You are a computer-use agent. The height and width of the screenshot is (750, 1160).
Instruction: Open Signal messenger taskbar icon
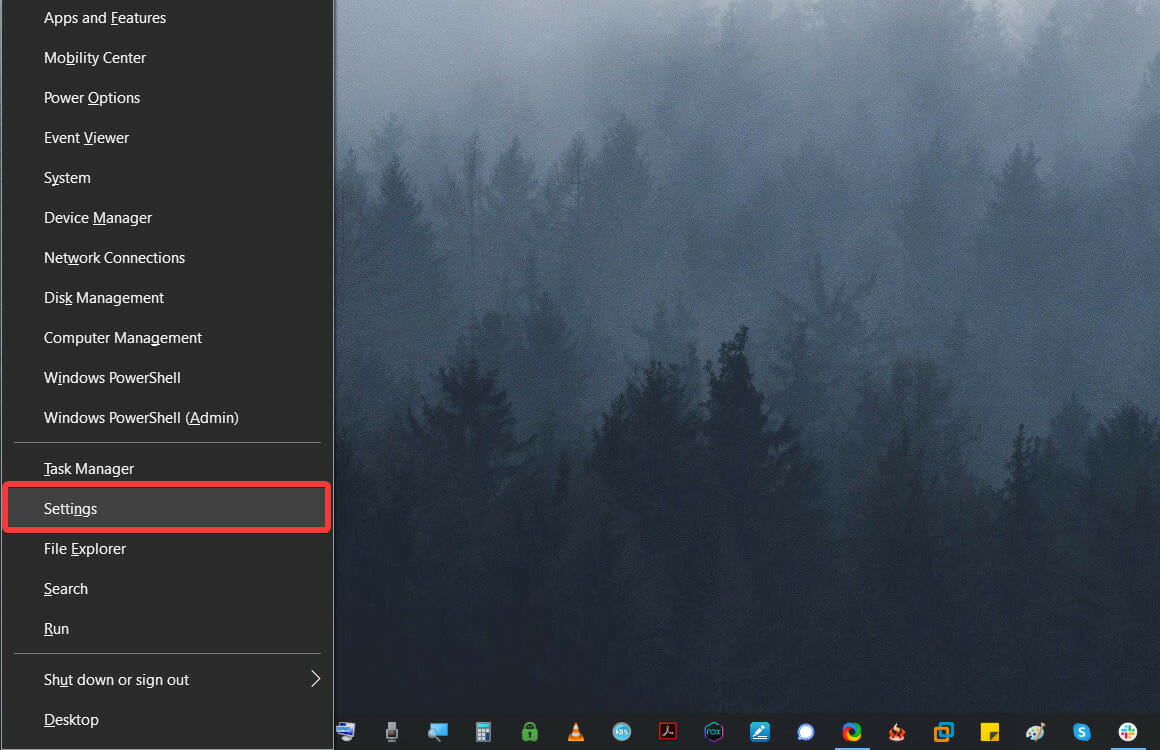pos(806,732)
